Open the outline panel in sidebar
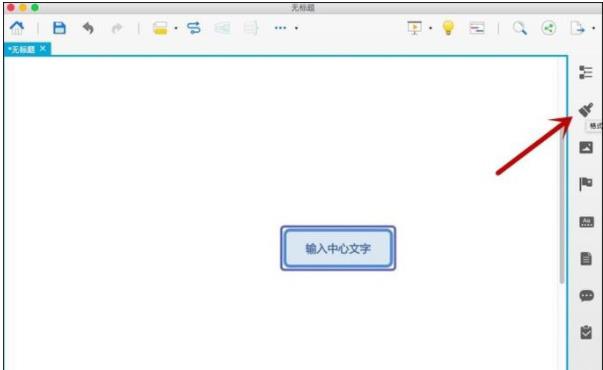 click(x=586, y=72)
